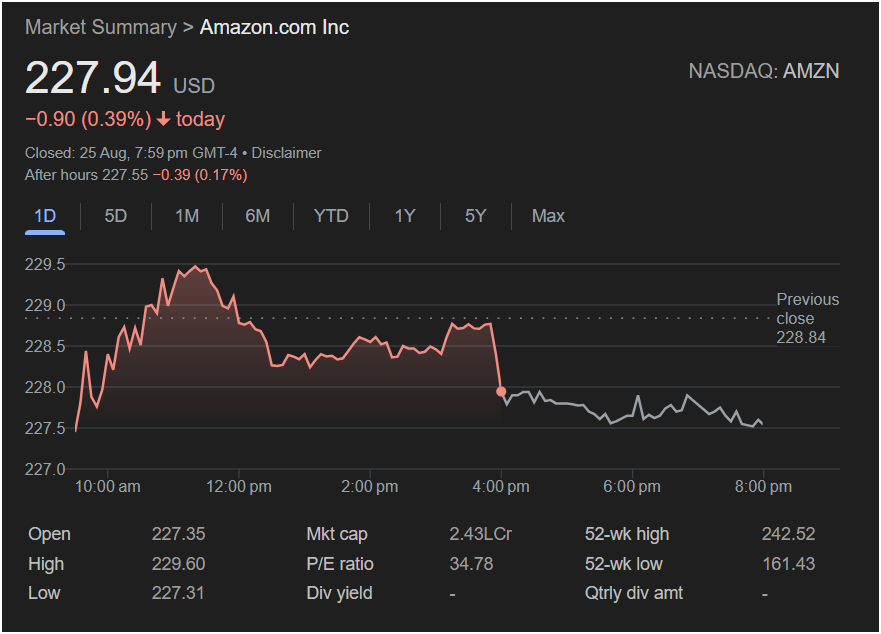Click the 4:00 pm closing price dot
The image size is (881, 634).
[501, 391]
